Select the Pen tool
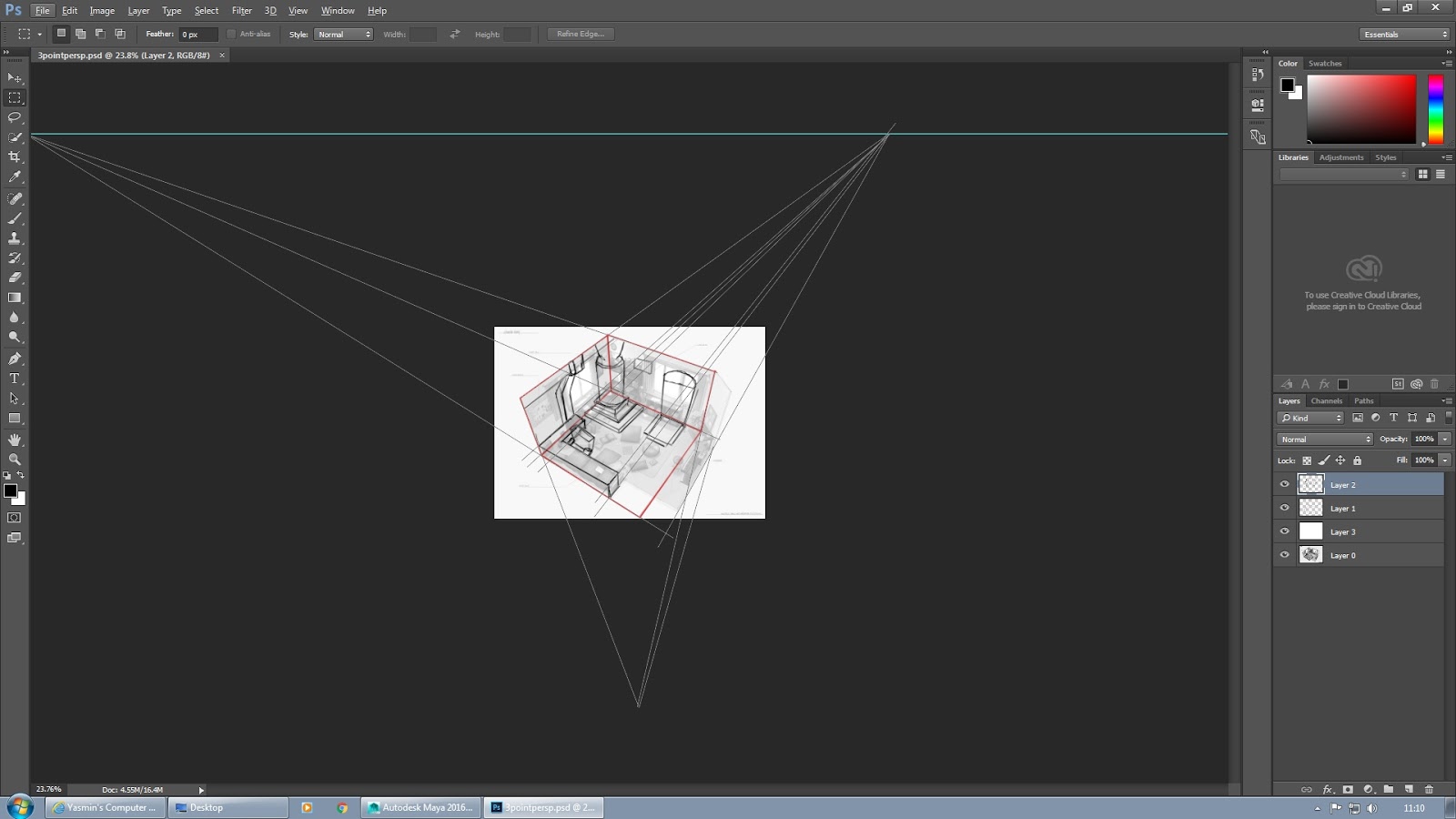The width and height of the screenshot is (1456, 819). click(15, 359)
